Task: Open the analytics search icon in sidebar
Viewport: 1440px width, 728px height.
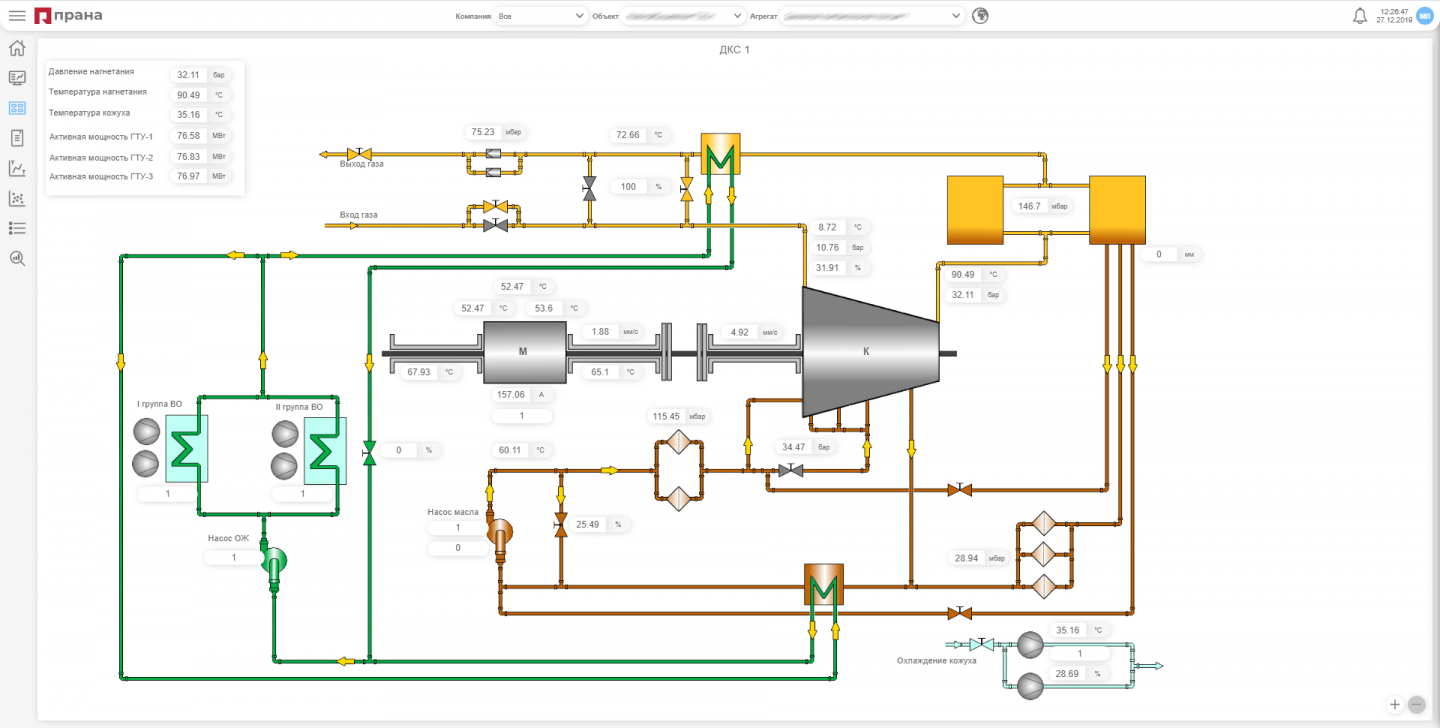Action: point(17,258)
